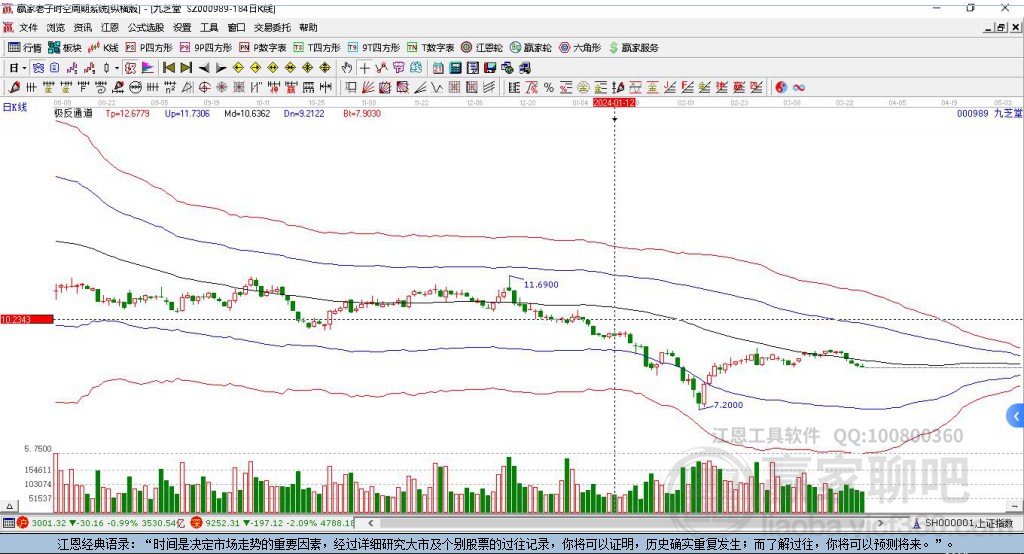The width and height of the screenshot is (1024, 554).
Task: Step back with the black left arrow
Action: (204, 68)
